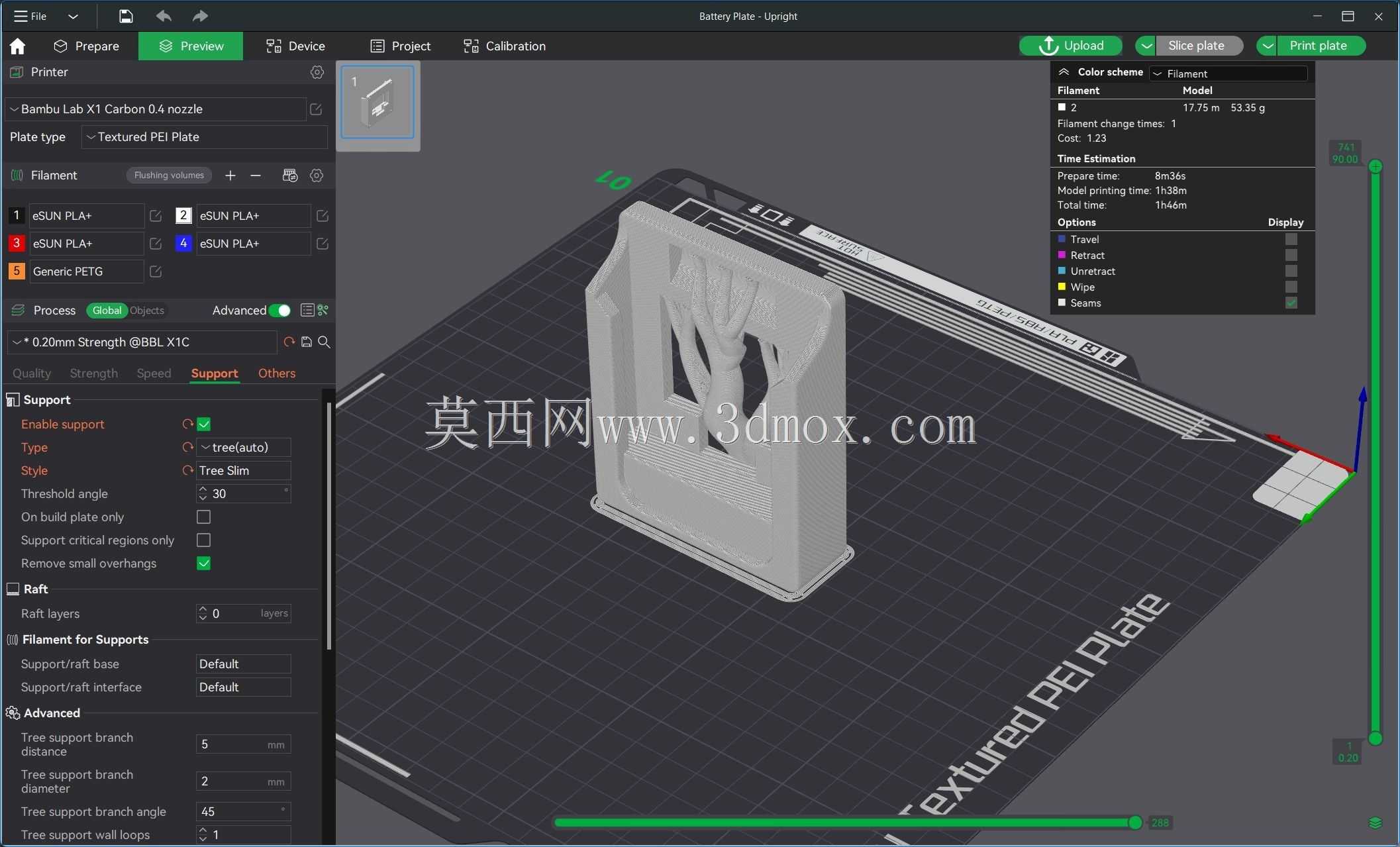
Task: Show Retract moves in display options
Action: click(1291, 256)
